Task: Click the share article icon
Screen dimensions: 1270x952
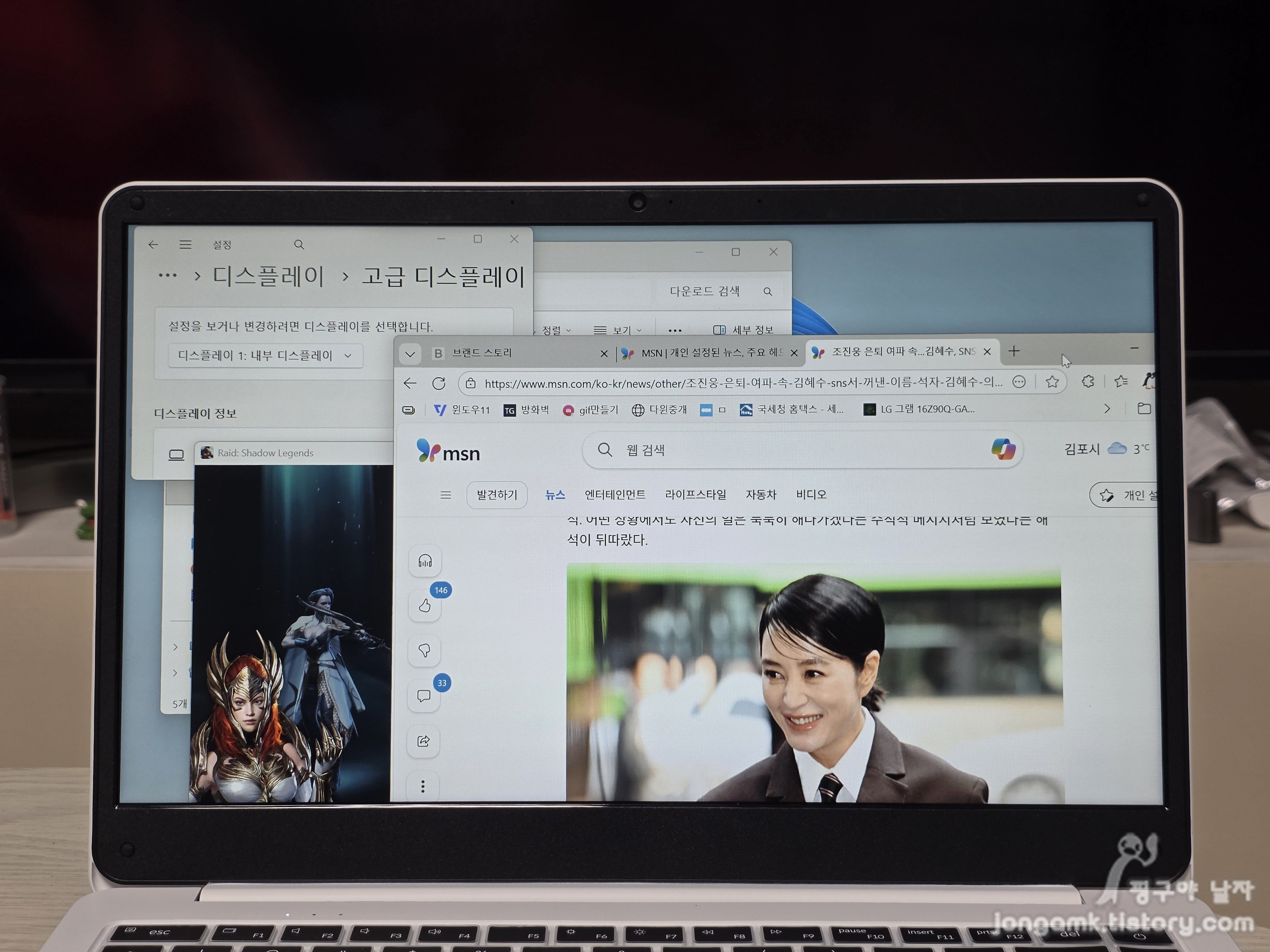Action: point(424,741)
